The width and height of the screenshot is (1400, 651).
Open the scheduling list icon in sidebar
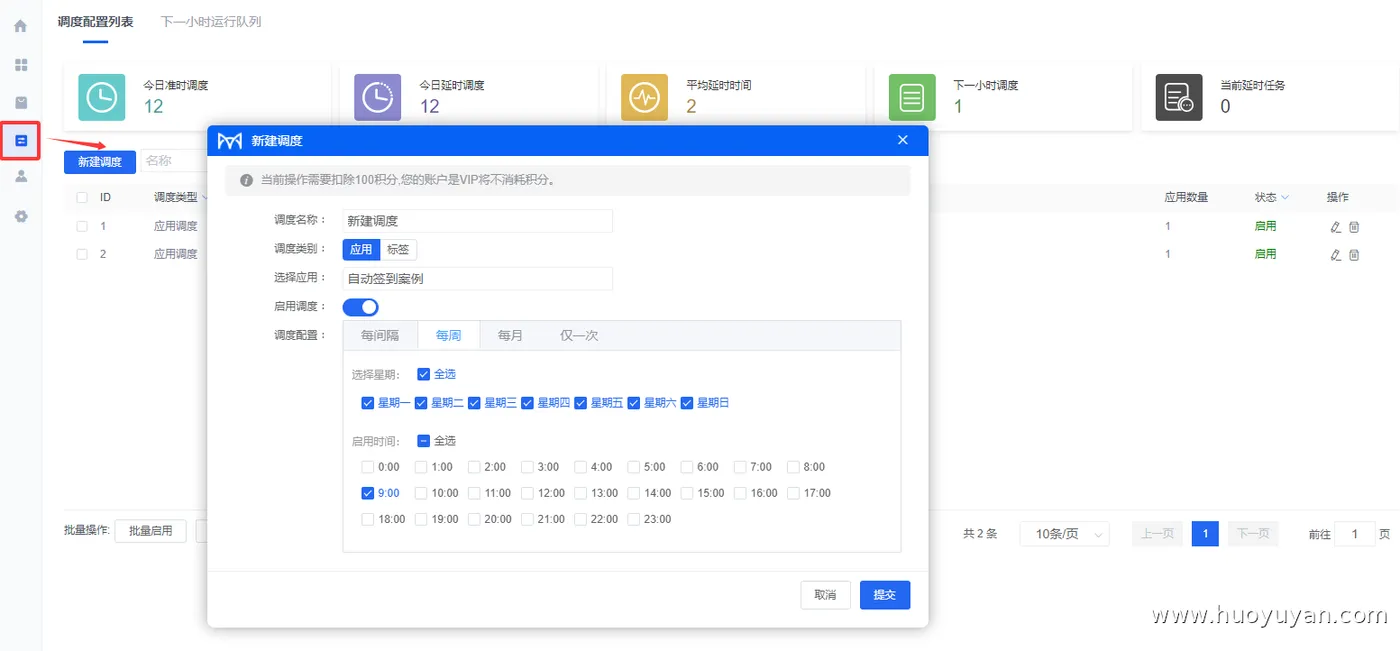20,140
